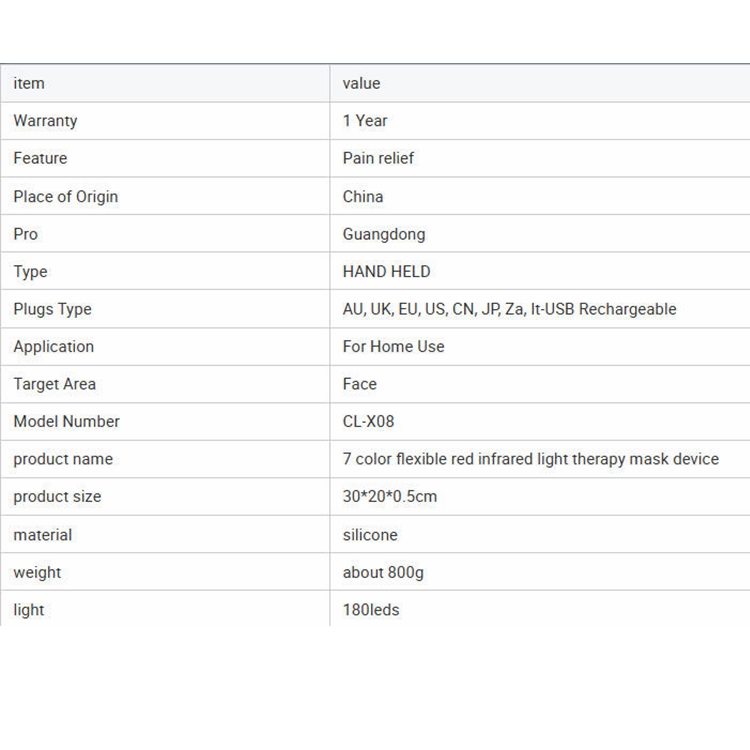Click the "silicone" material value
The width and height of the screenshot is (750, 750).
(x=370, y=535)
